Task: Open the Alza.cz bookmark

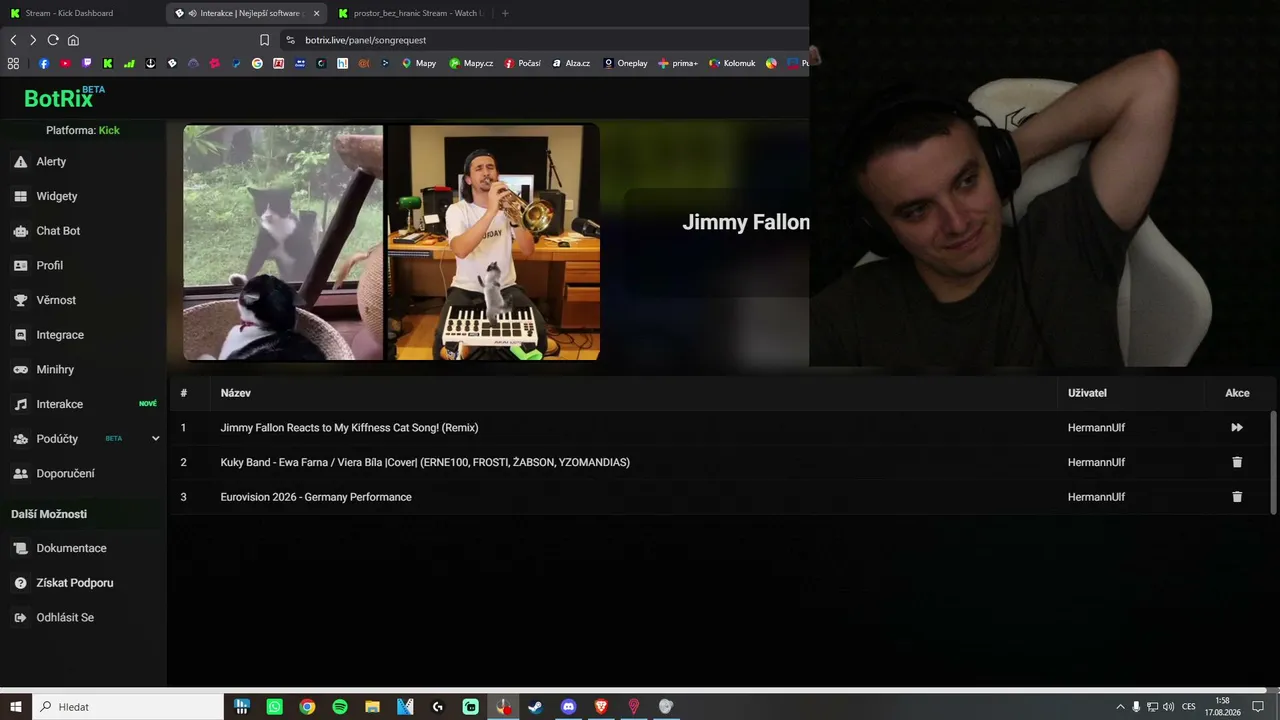Action: tap(571, 63)
